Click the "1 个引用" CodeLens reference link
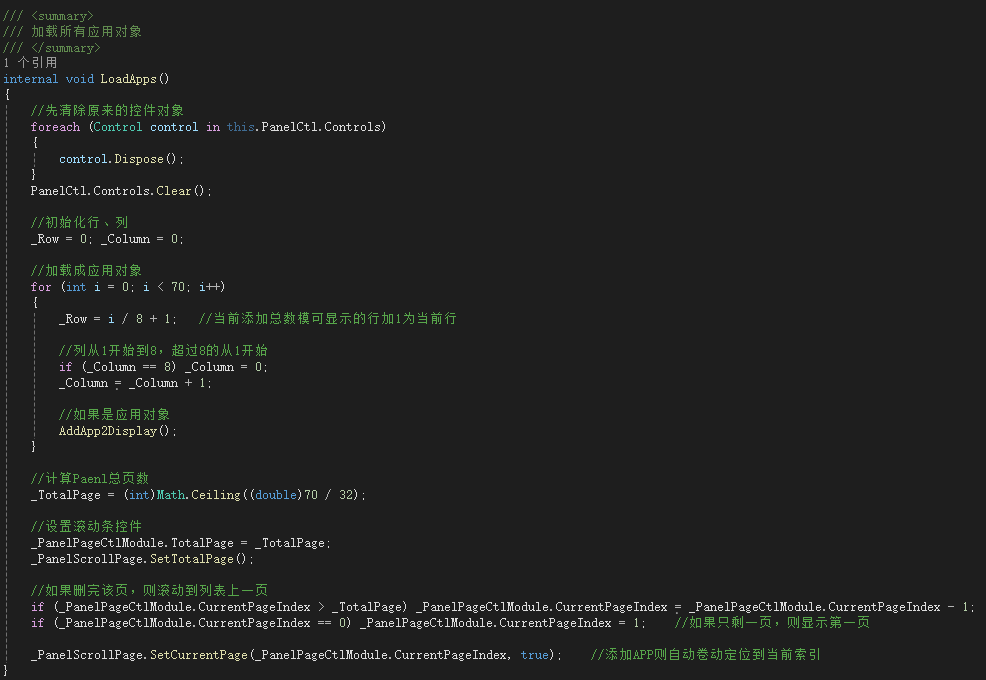This screenshot has width=986, height=680. [30, 62]
